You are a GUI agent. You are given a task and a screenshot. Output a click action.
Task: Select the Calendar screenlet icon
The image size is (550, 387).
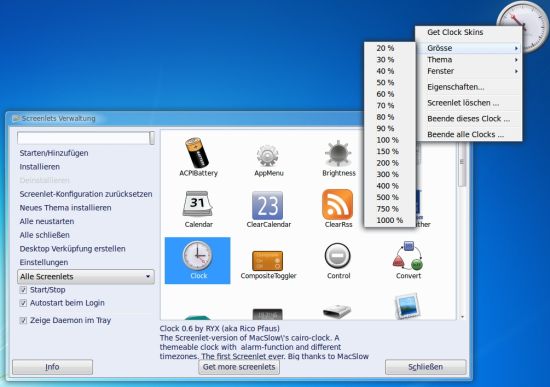[x=197, y=203]
